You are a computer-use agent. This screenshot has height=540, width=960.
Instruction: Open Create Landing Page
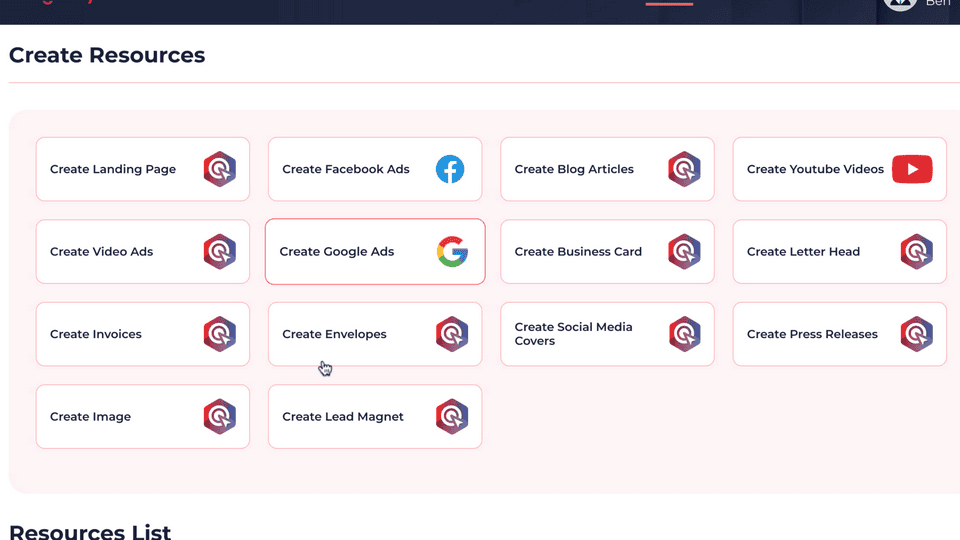(143, 169)
